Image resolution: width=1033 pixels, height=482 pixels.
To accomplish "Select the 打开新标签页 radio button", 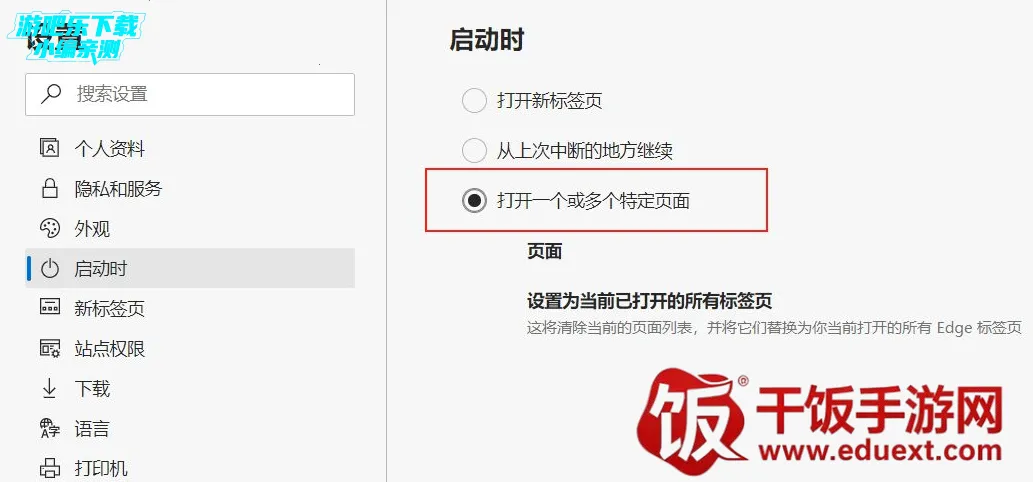I will click(x=474, y=101).
